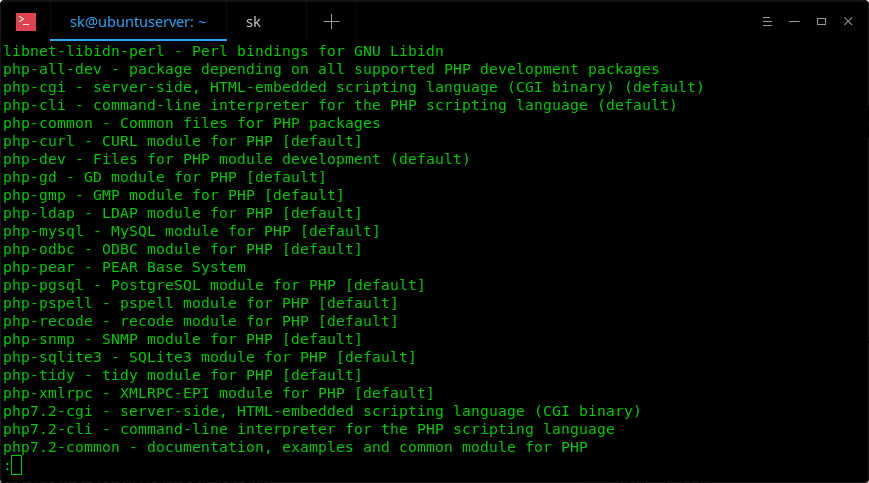The height and width of the screenshot is (483, 869).
Task: Click the red terminal app icon
Action: click(26, 21)
